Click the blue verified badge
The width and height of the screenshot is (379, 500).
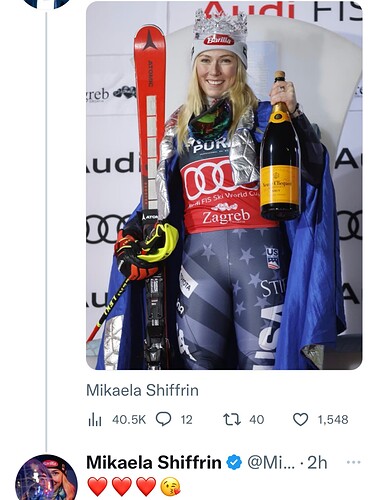tap(234, 463)
